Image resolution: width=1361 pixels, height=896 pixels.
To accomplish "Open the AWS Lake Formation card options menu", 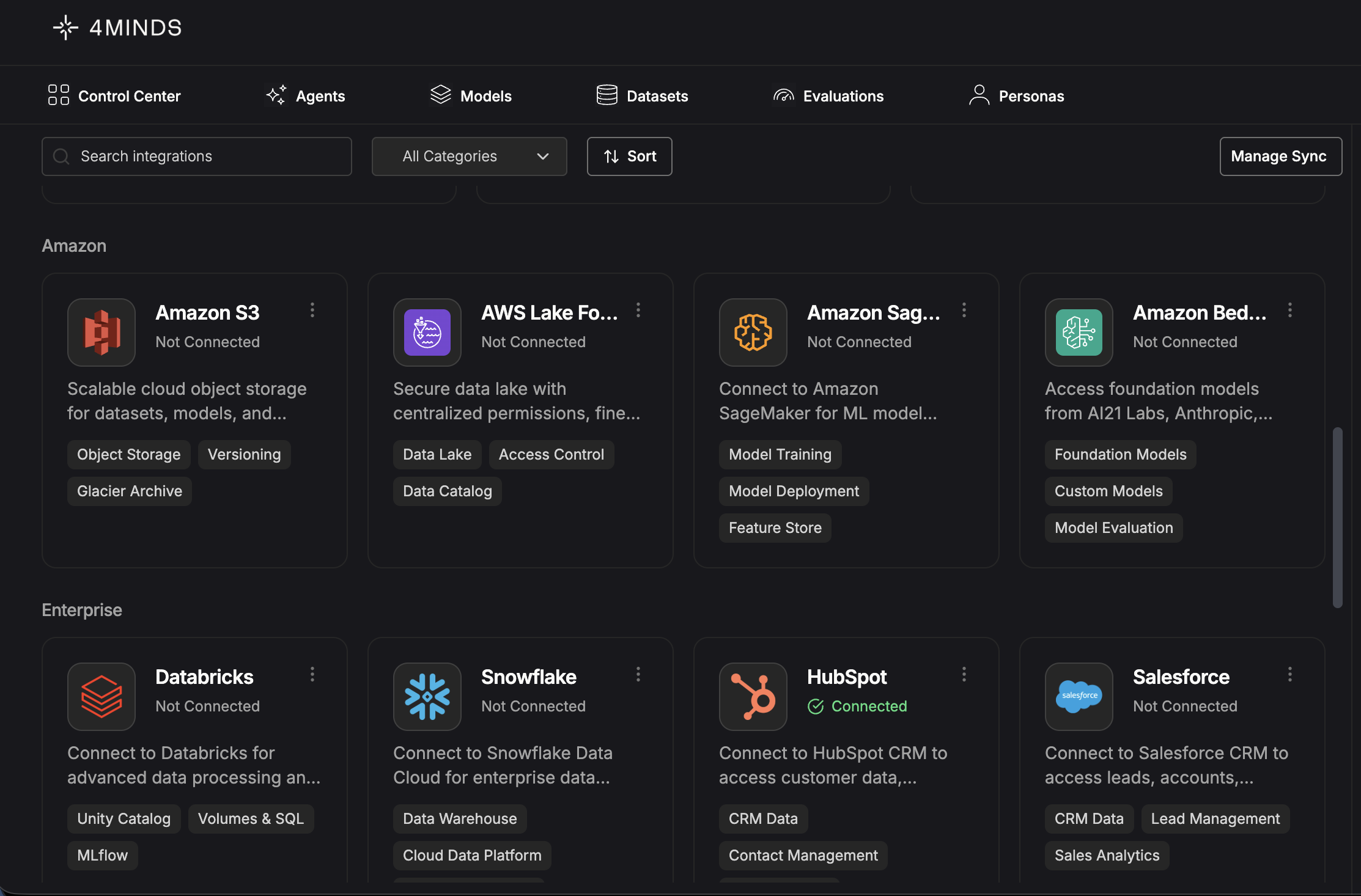I will click(638, 310).
